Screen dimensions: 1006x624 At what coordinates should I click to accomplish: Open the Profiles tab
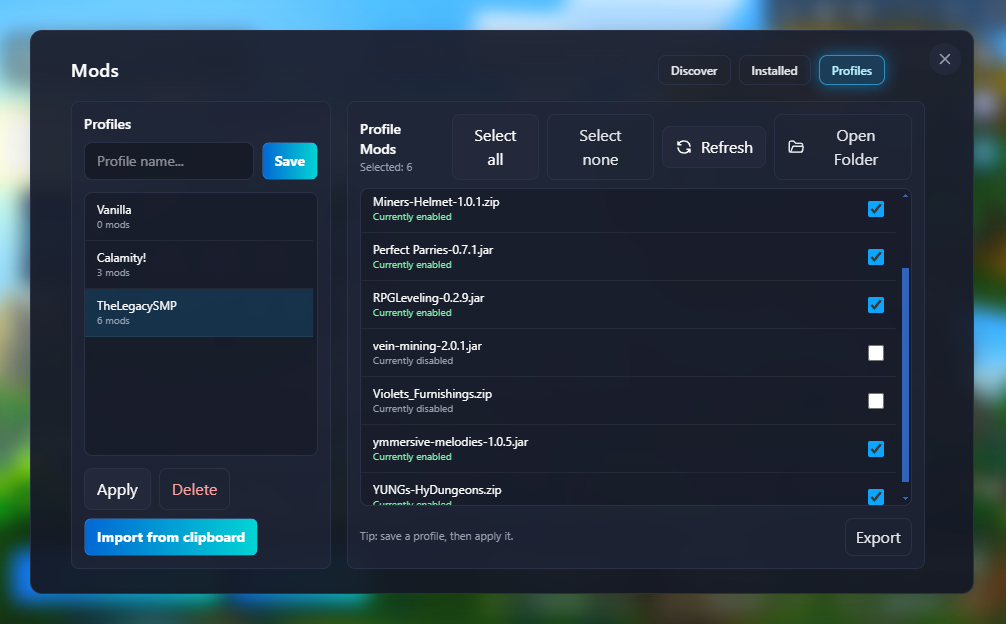pos(851,71)
